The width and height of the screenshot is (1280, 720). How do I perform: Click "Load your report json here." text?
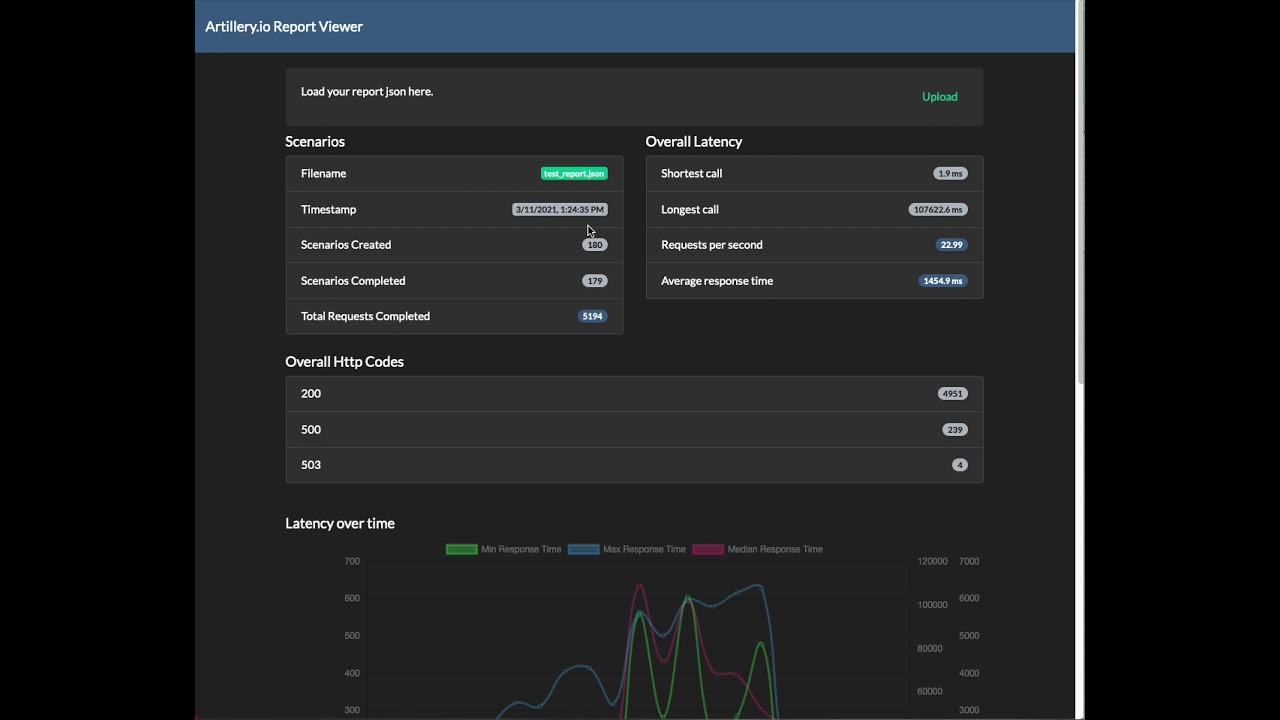[x=367, y=92]
